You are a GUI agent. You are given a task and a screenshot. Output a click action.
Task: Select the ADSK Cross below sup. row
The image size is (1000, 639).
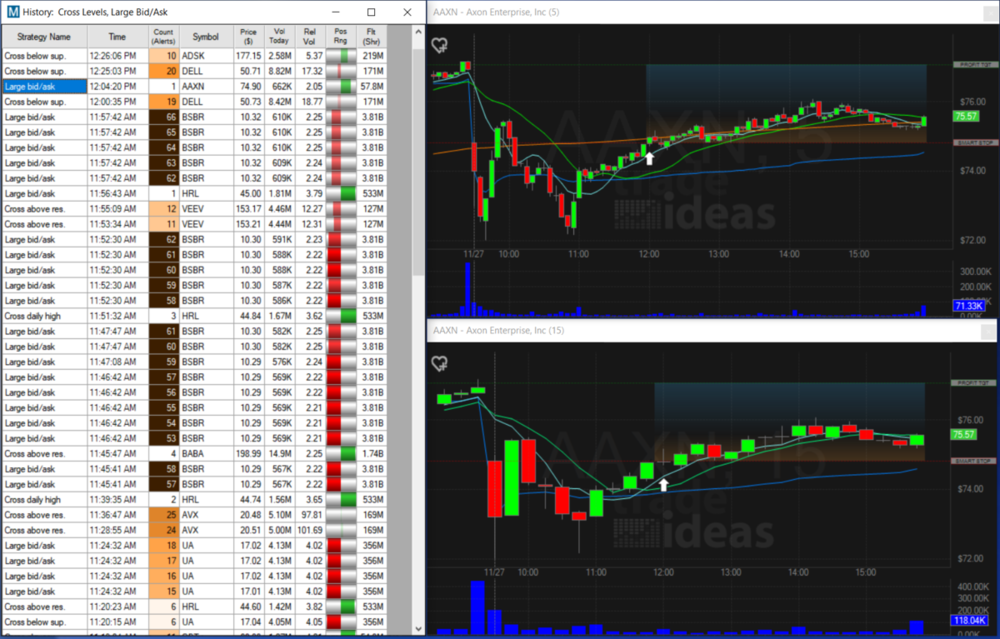pos(195,56)
